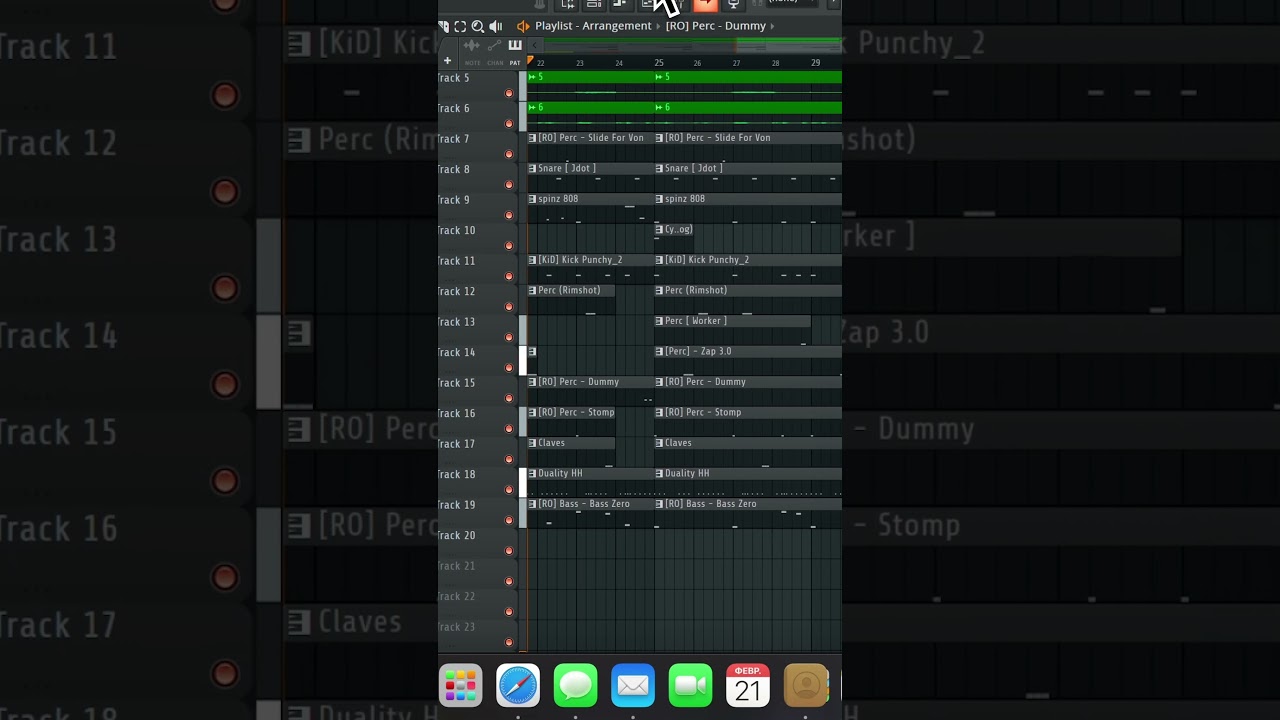1280x720 pixels.
Task: Click the piano keys PAT icon
Action: tap(515, 45)
